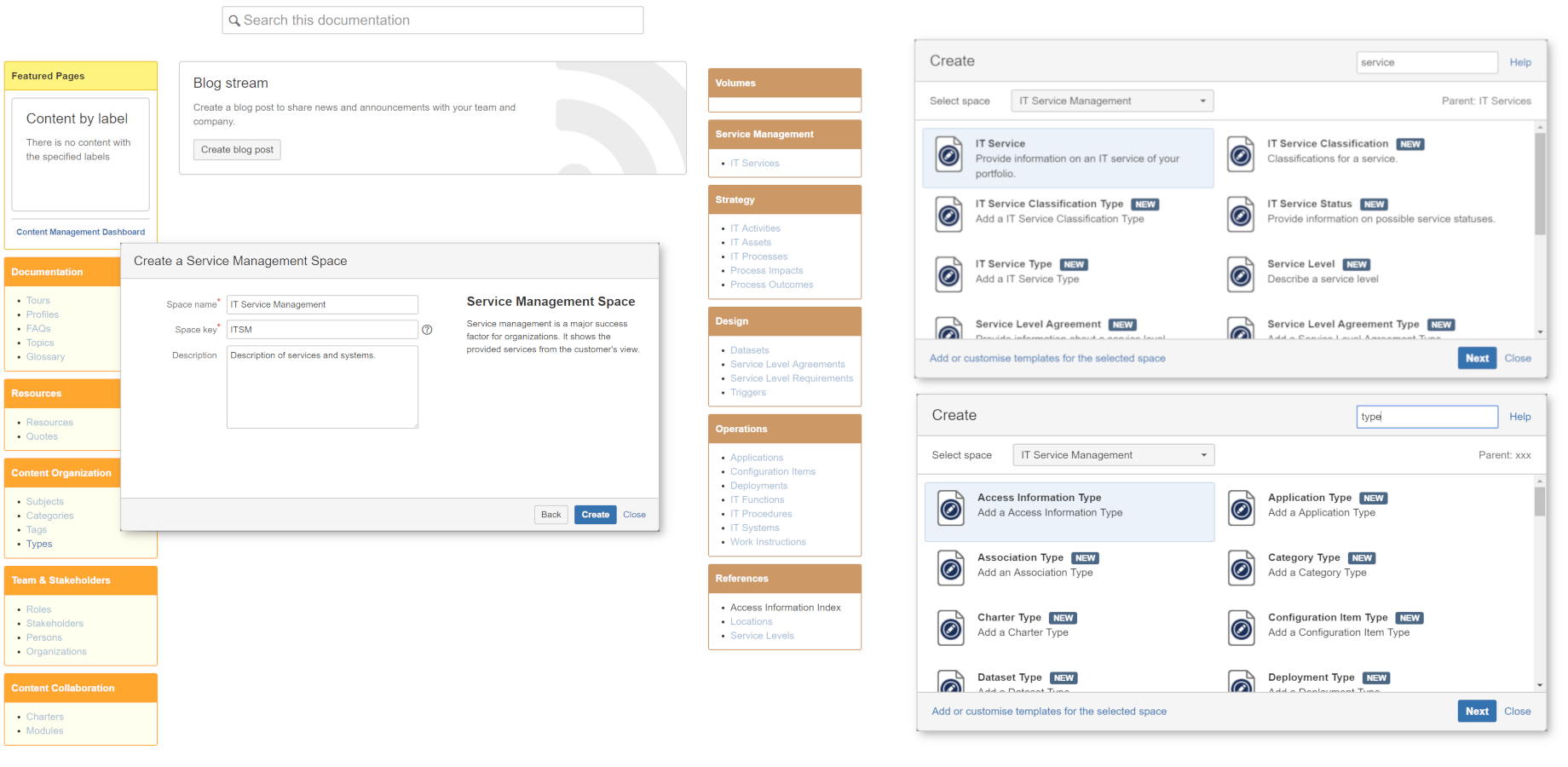Click Next in the service Create dialog

1477,358
